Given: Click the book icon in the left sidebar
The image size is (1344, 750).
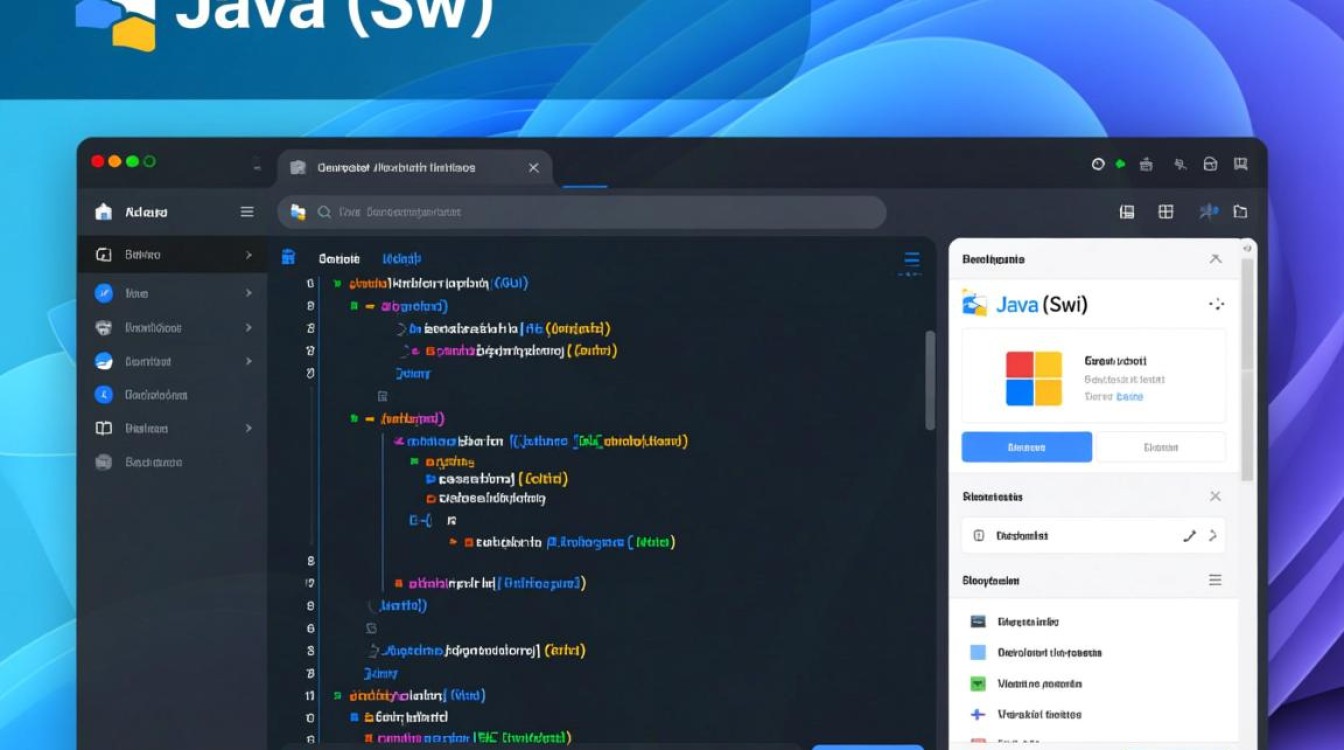Looking at the screenshot, I should (103, 428).
